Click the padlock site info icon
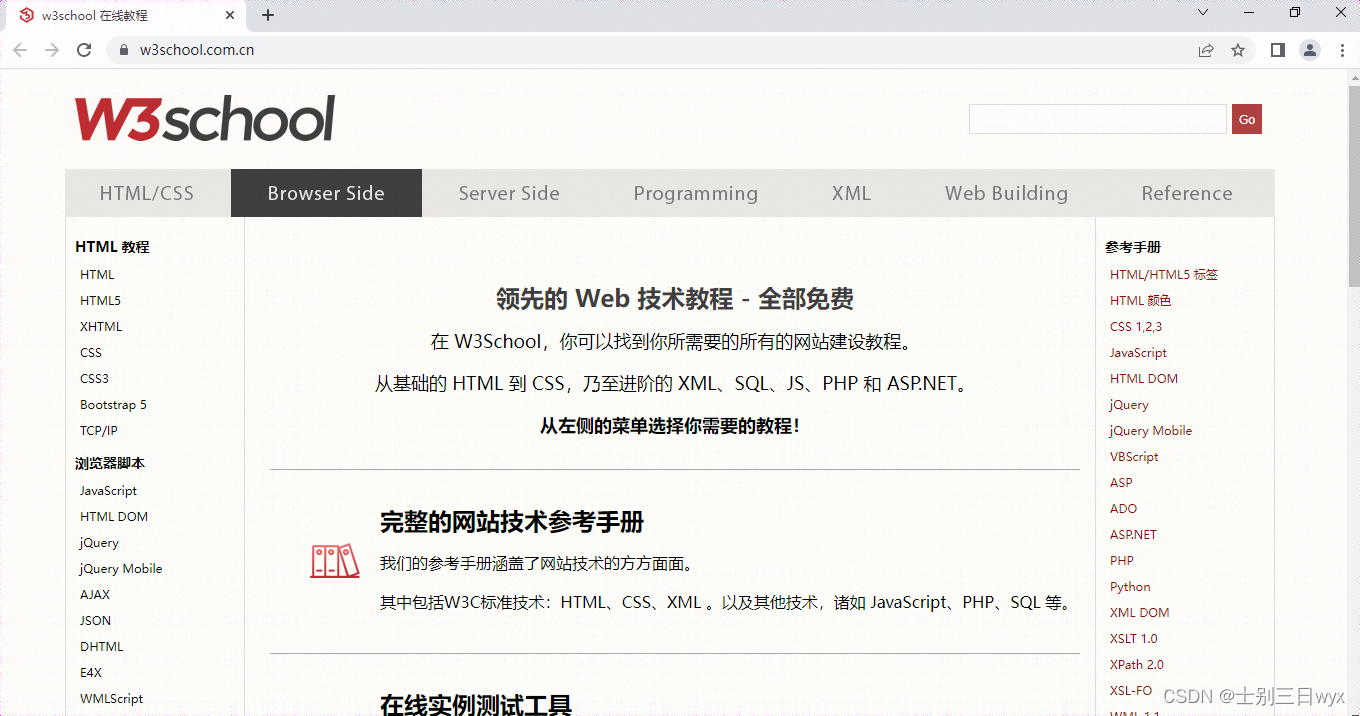 tap(124, 50)
